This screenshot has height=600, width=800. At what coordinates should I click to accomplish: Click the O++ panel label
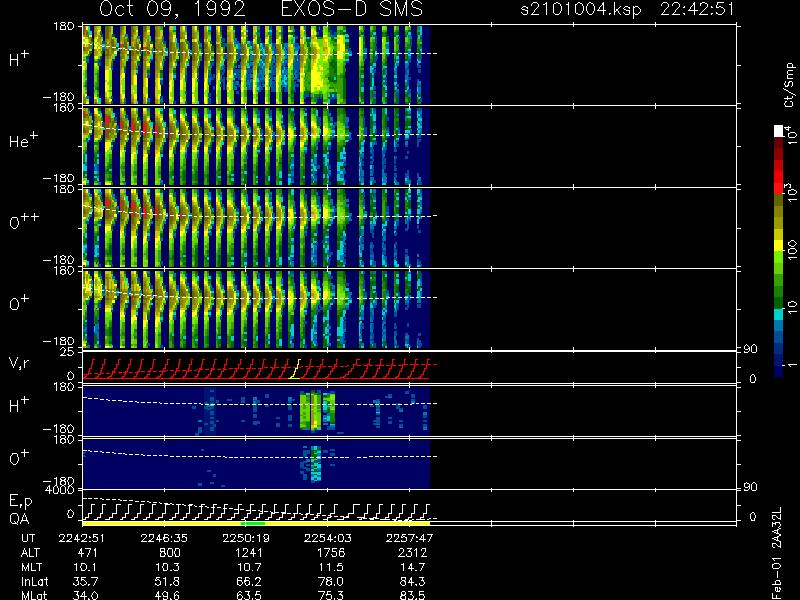pyautogui.click(x=24, y=221)
